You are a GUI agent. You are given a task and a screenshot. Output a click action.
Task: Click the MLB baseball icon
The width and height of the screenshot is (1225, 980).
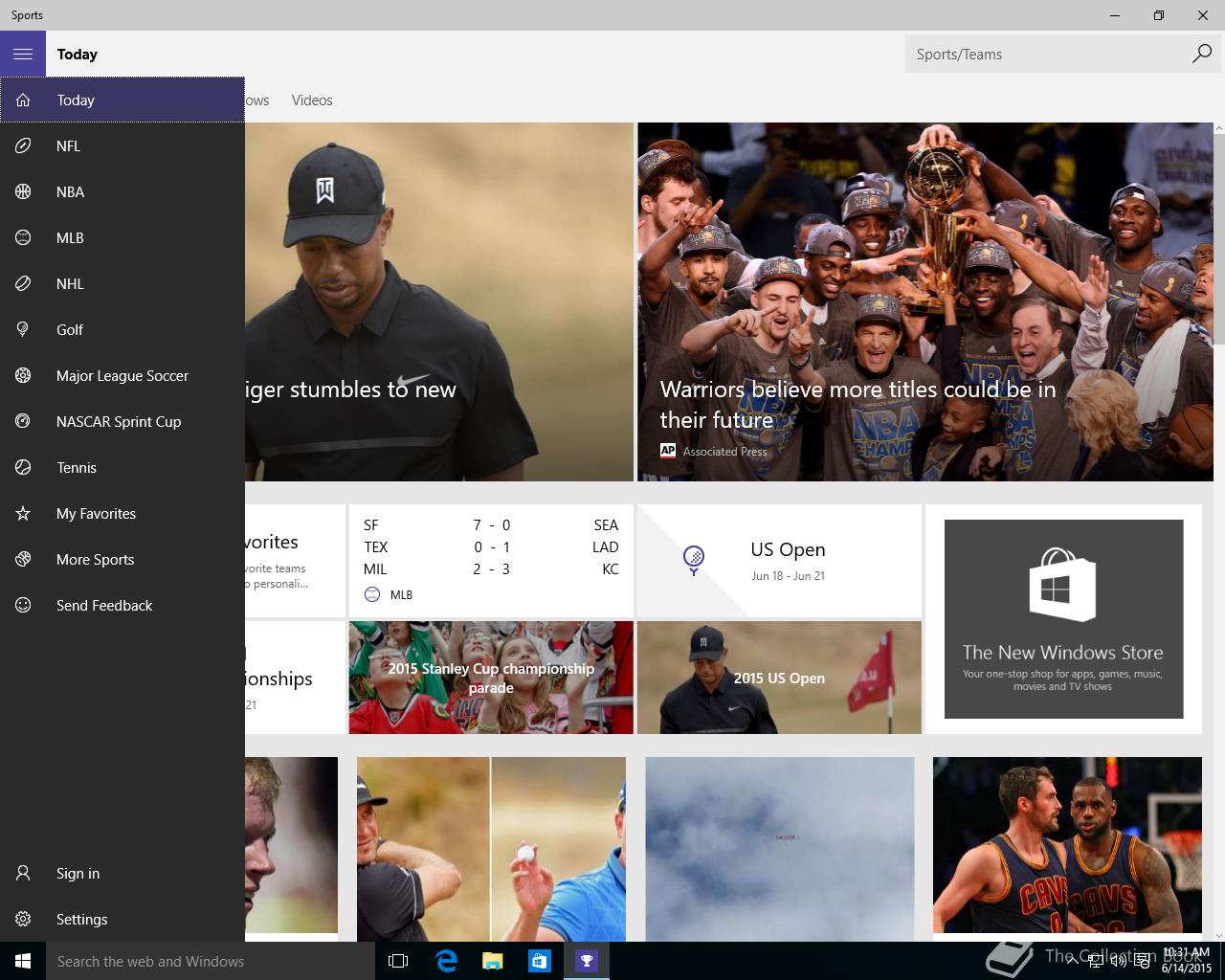pyautogui.click(x=23, y=237)
